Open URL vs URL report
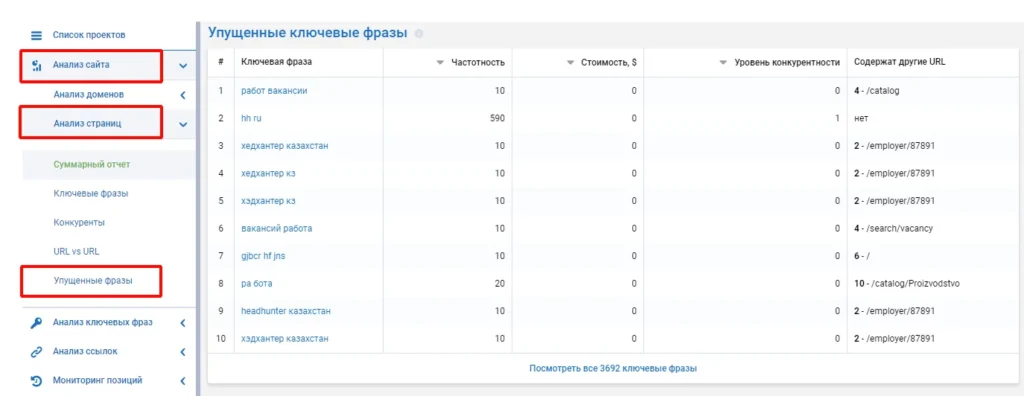 [x=76, y=251]
